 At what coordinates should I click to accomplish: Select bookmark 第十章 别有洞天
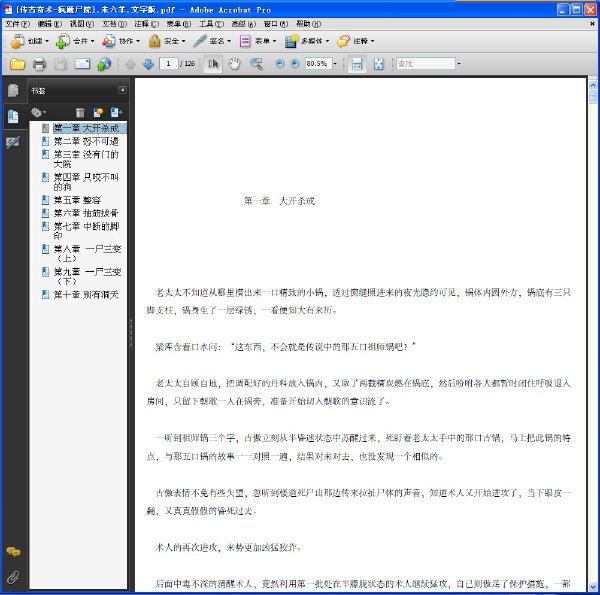click(x=86, y=294)
